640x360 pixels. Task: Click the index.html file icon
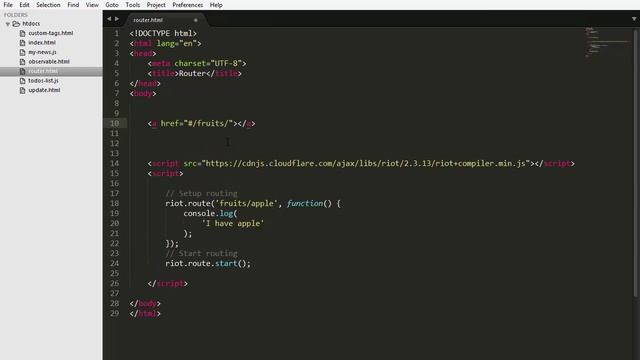click(22, 42)
